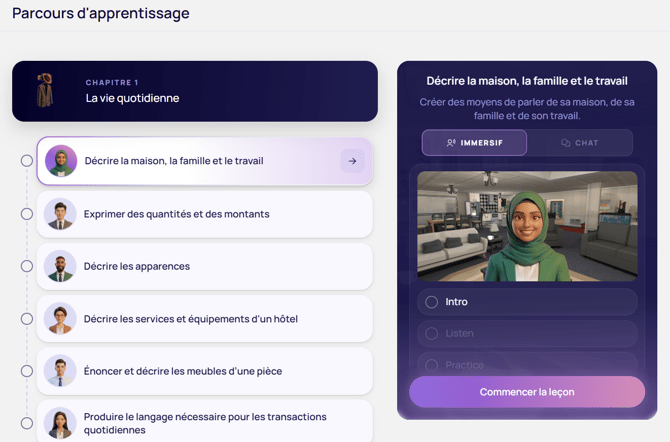Click the Intro step row
670x442 pixels.
click(527, 302)
